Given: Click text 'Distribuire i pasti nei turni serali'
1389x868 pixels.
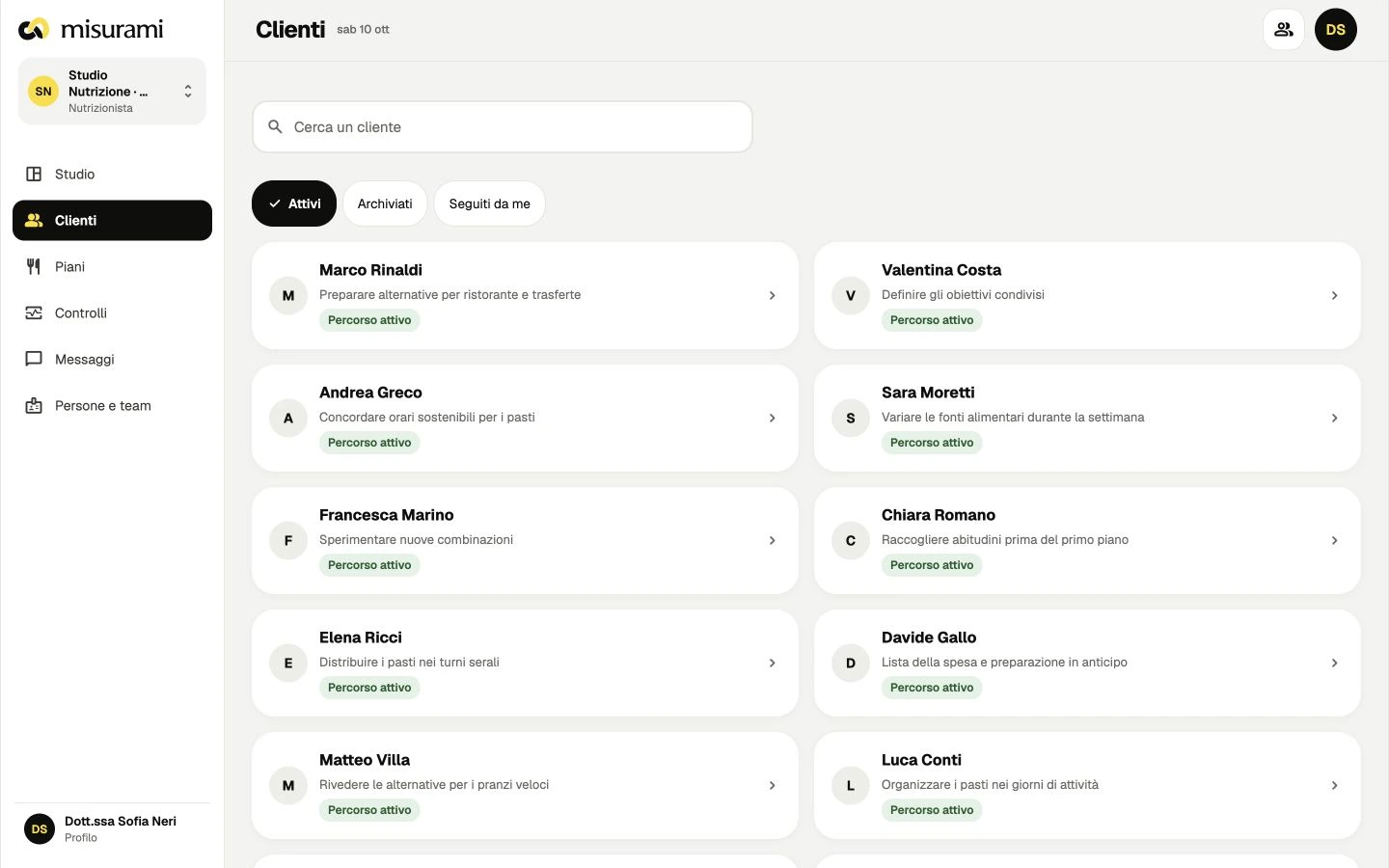Looking at the screenshot, I should click(x=409, y=663).
